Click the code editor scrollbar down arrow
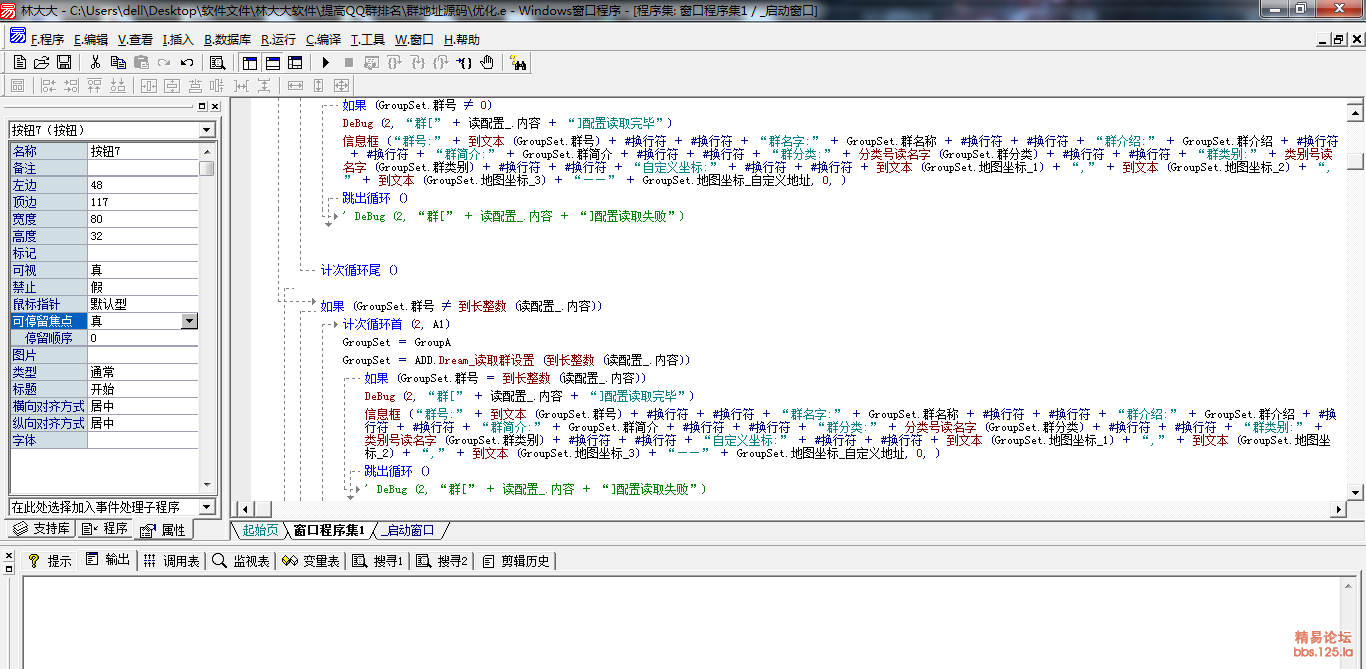Screen dimensions: 1366x669 tap(1355, 491)
